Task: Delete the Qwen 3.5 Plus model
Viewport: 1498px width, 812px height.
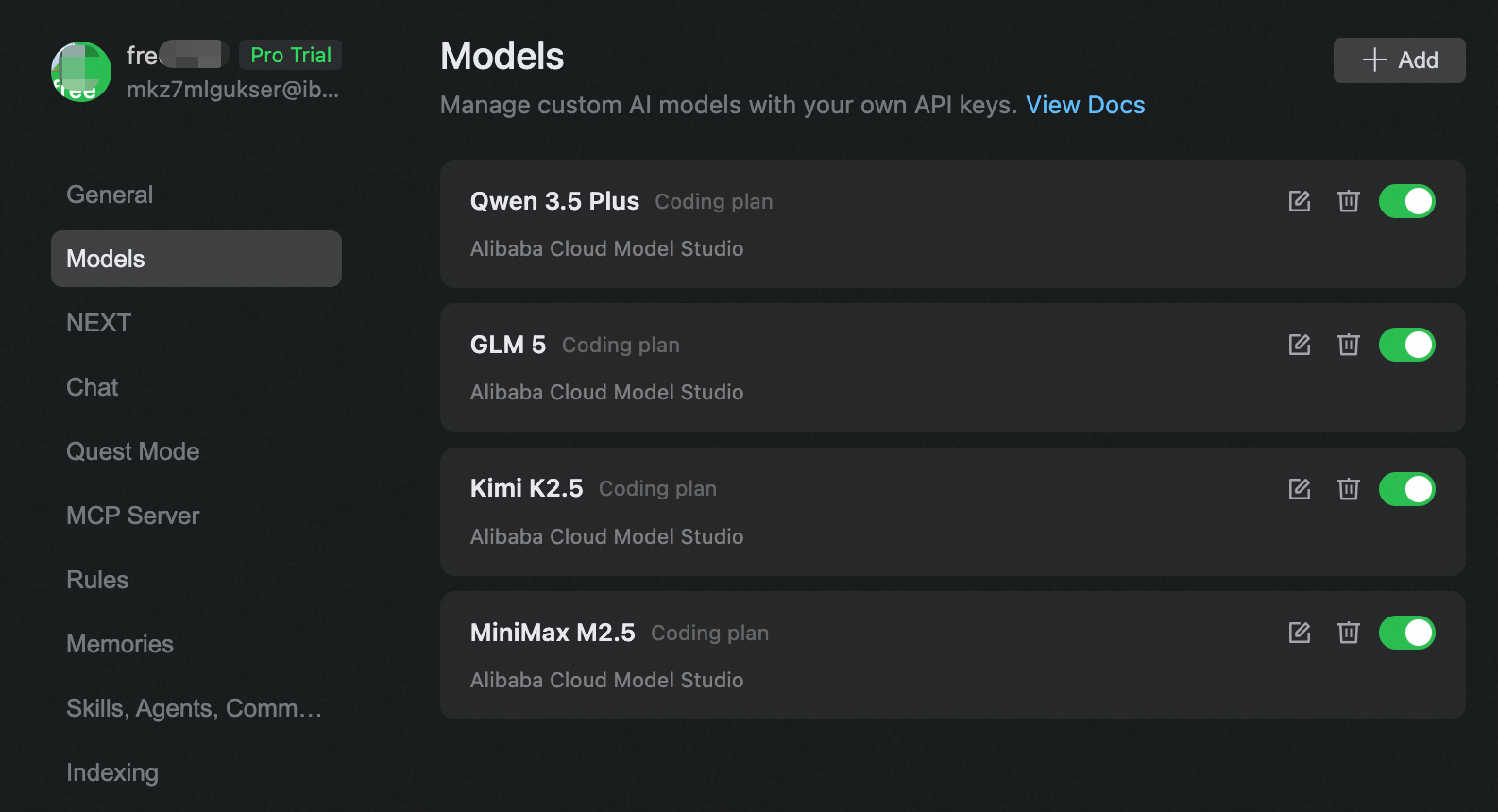Action: (x=1349, y=201)
